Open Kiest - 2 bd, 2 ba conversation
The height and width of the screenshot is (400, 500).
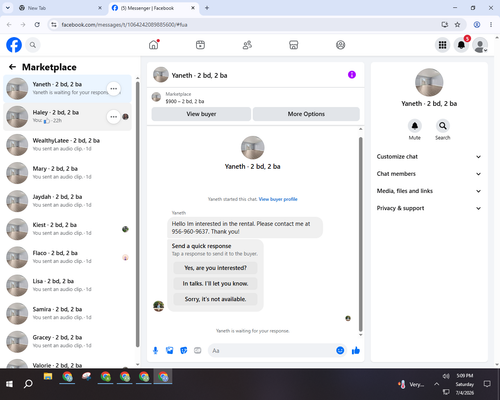pyautogui.click(x=67, y=229)
